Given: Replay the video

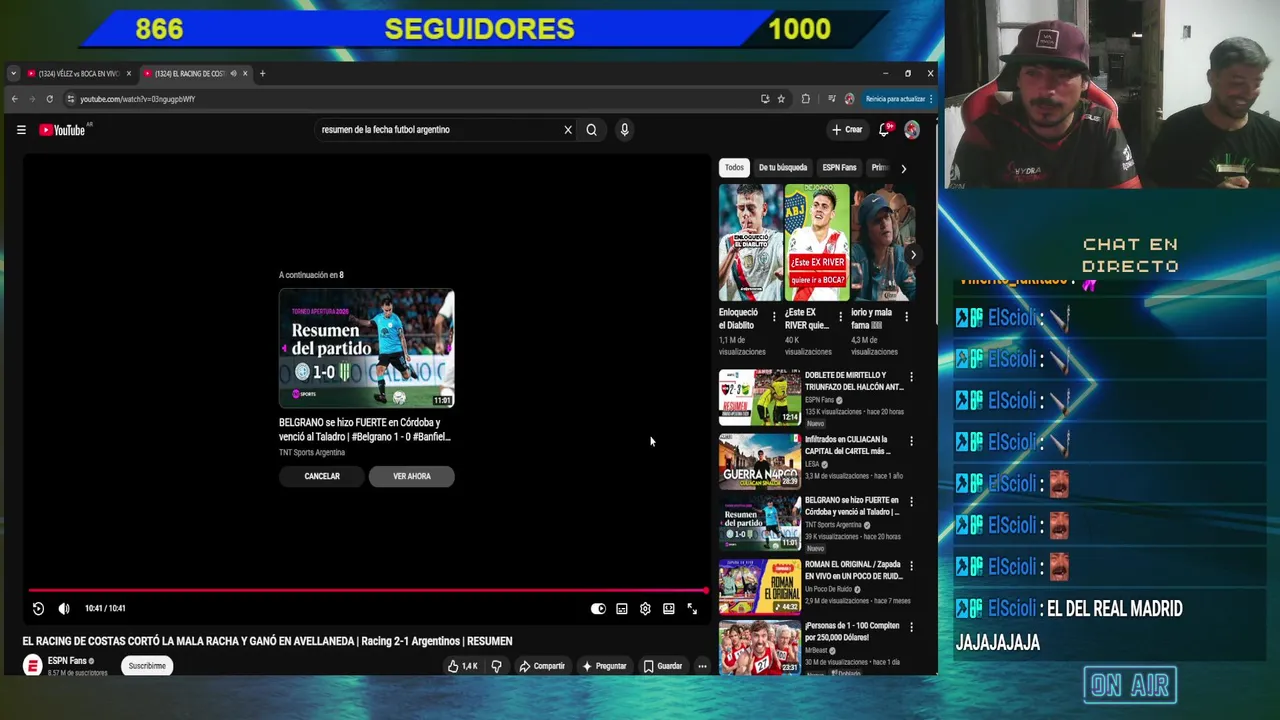Looking at the screenshot, I should (x=38, y=608).
